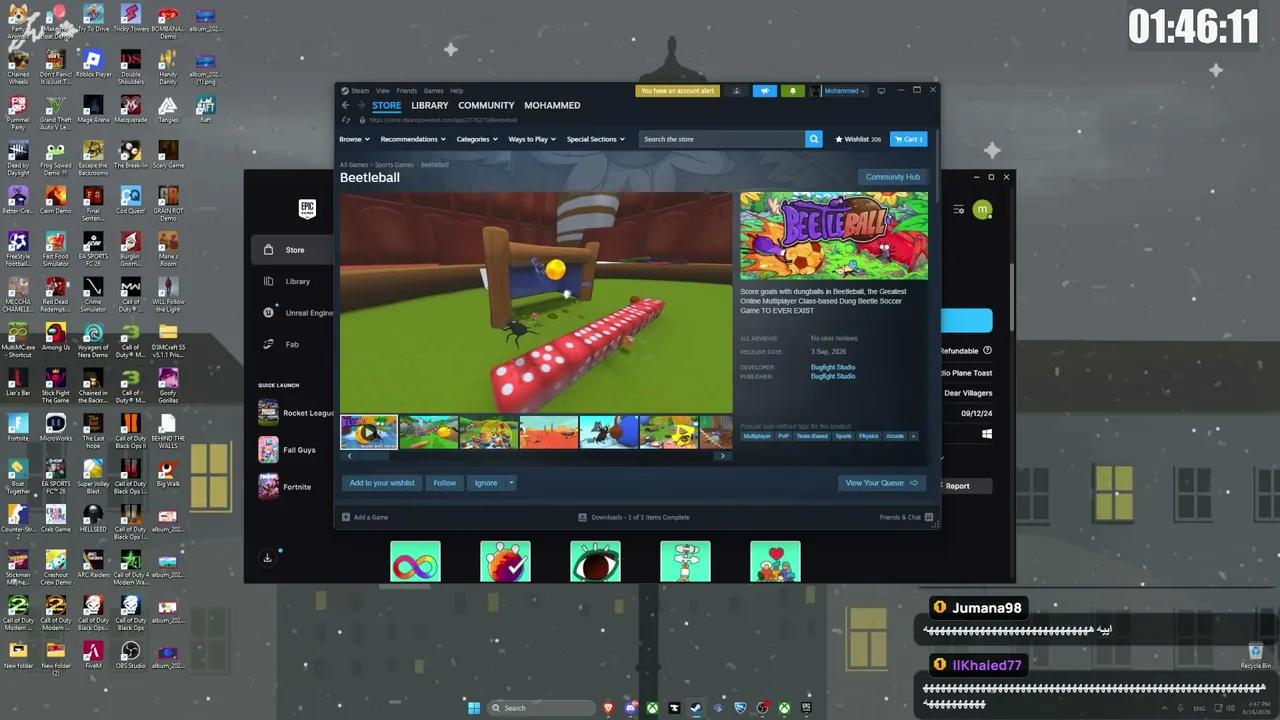
Task: Open the Steam friends icon button
Action: [x=737, y=91]
